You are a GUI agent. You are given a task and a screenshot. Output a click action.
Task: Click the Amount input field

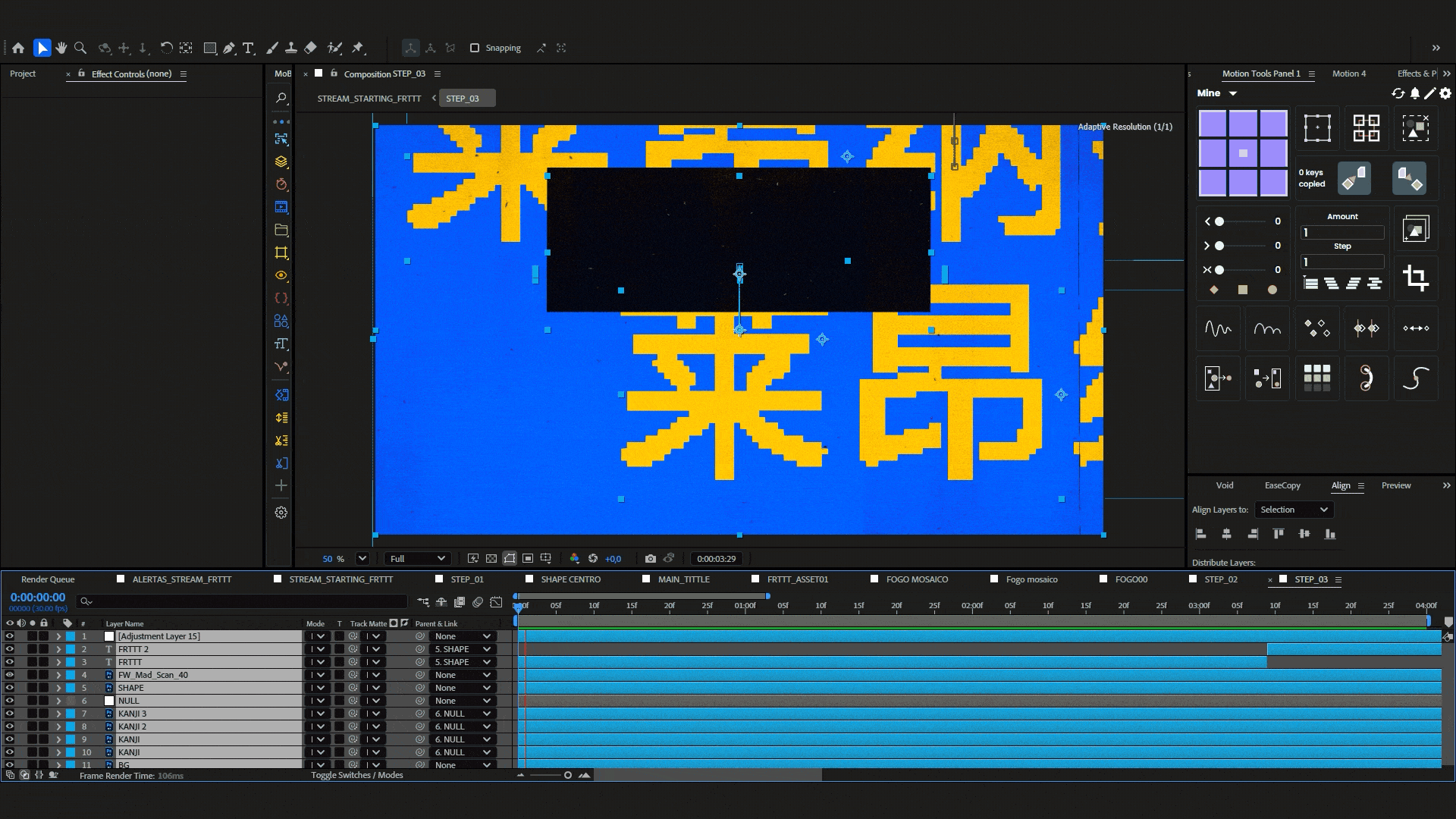[1341, 233]
